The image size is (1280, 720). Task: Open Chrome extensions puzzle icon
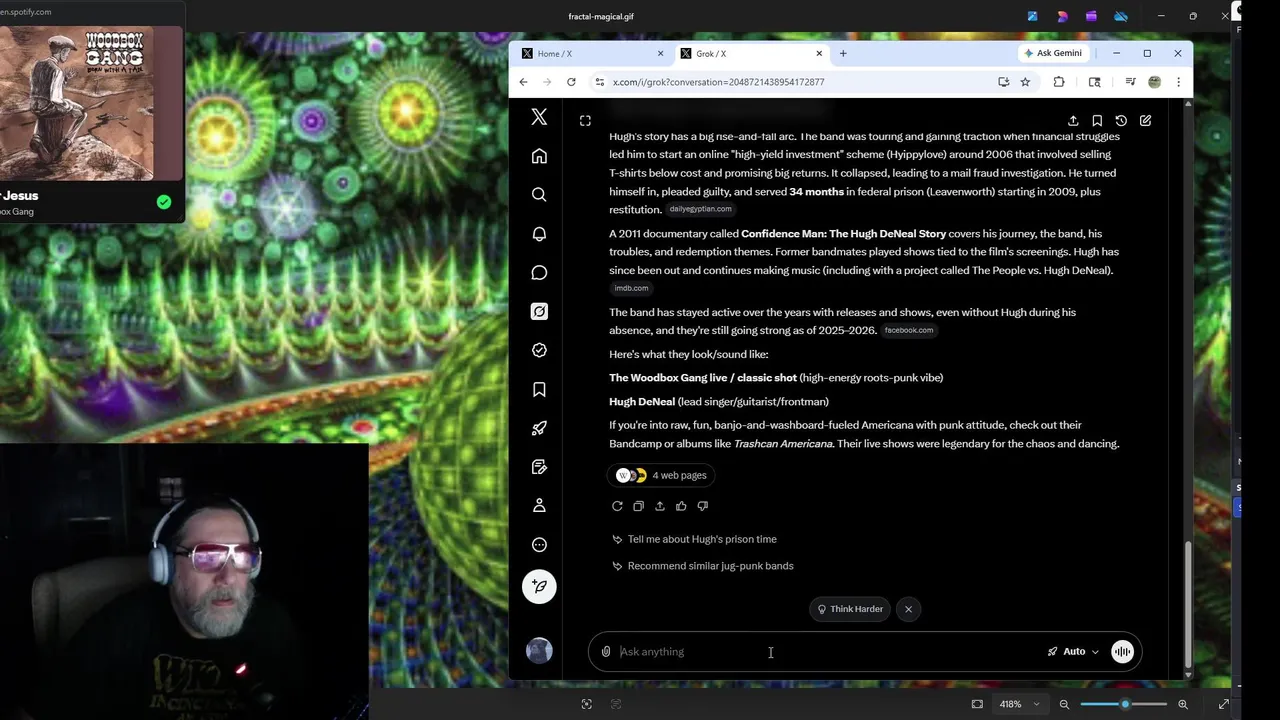click(1059, 82)
